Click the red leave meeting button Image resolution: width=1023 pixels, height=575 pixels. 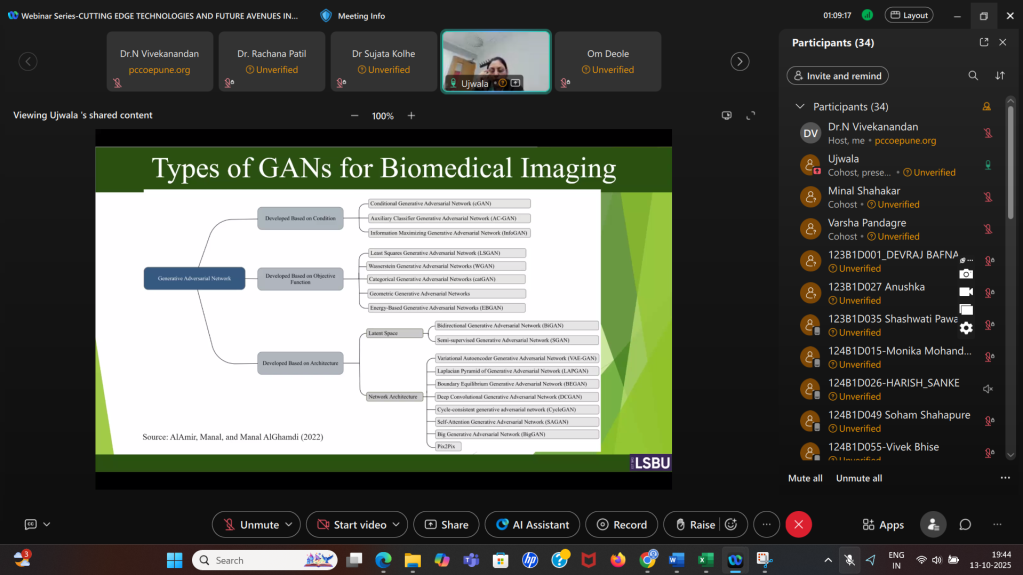tap(798, 524)
